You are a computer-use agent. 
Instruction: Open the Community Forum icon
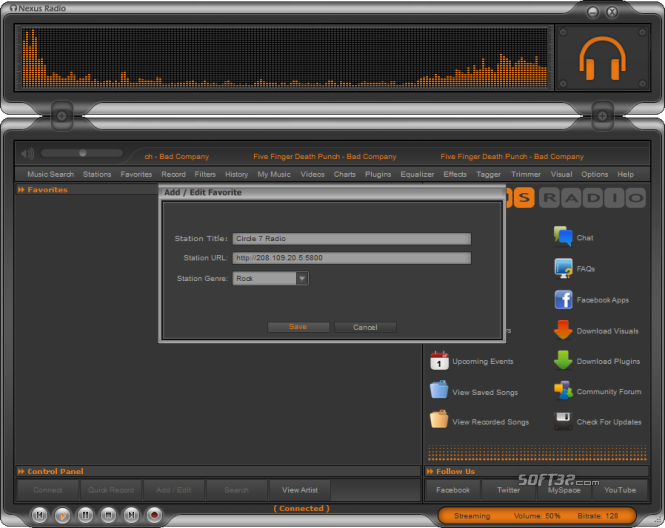coord(563,391)
